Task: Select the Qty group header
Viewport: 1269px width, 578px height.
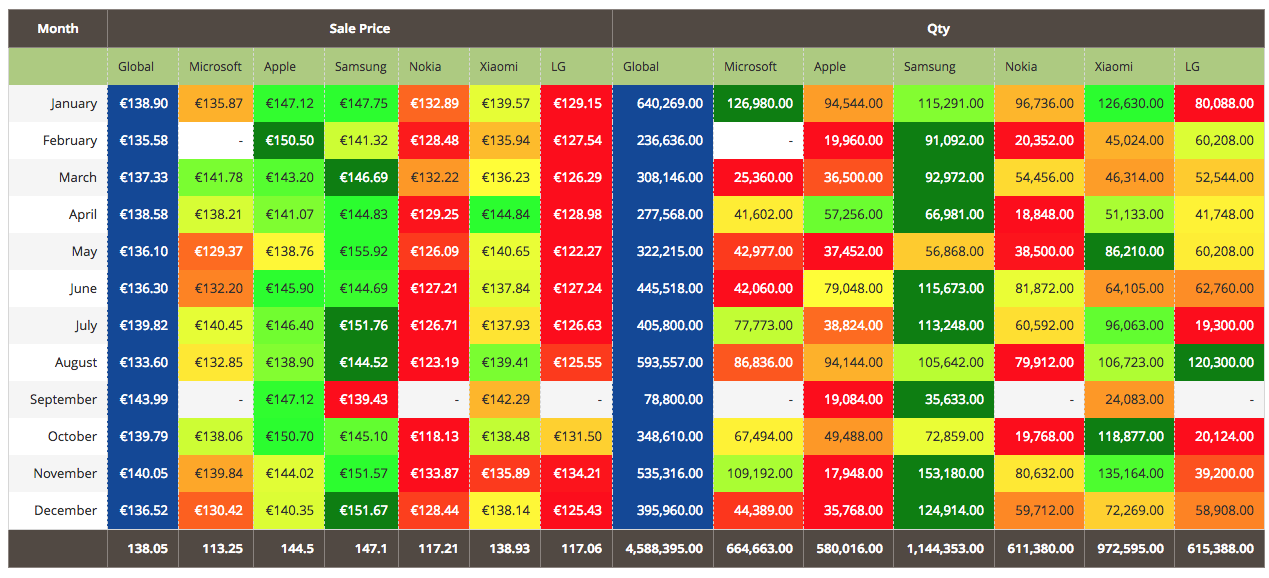Action: pos(938,28)
